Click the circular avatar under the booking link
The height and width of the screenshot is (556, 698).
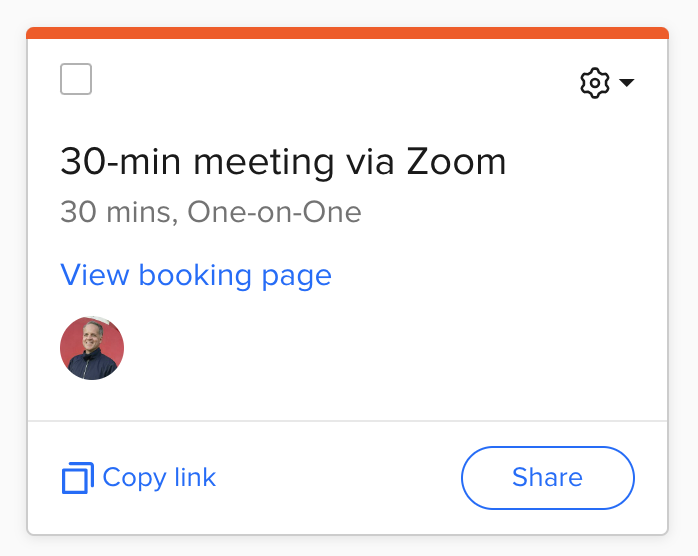coord(92,348)
